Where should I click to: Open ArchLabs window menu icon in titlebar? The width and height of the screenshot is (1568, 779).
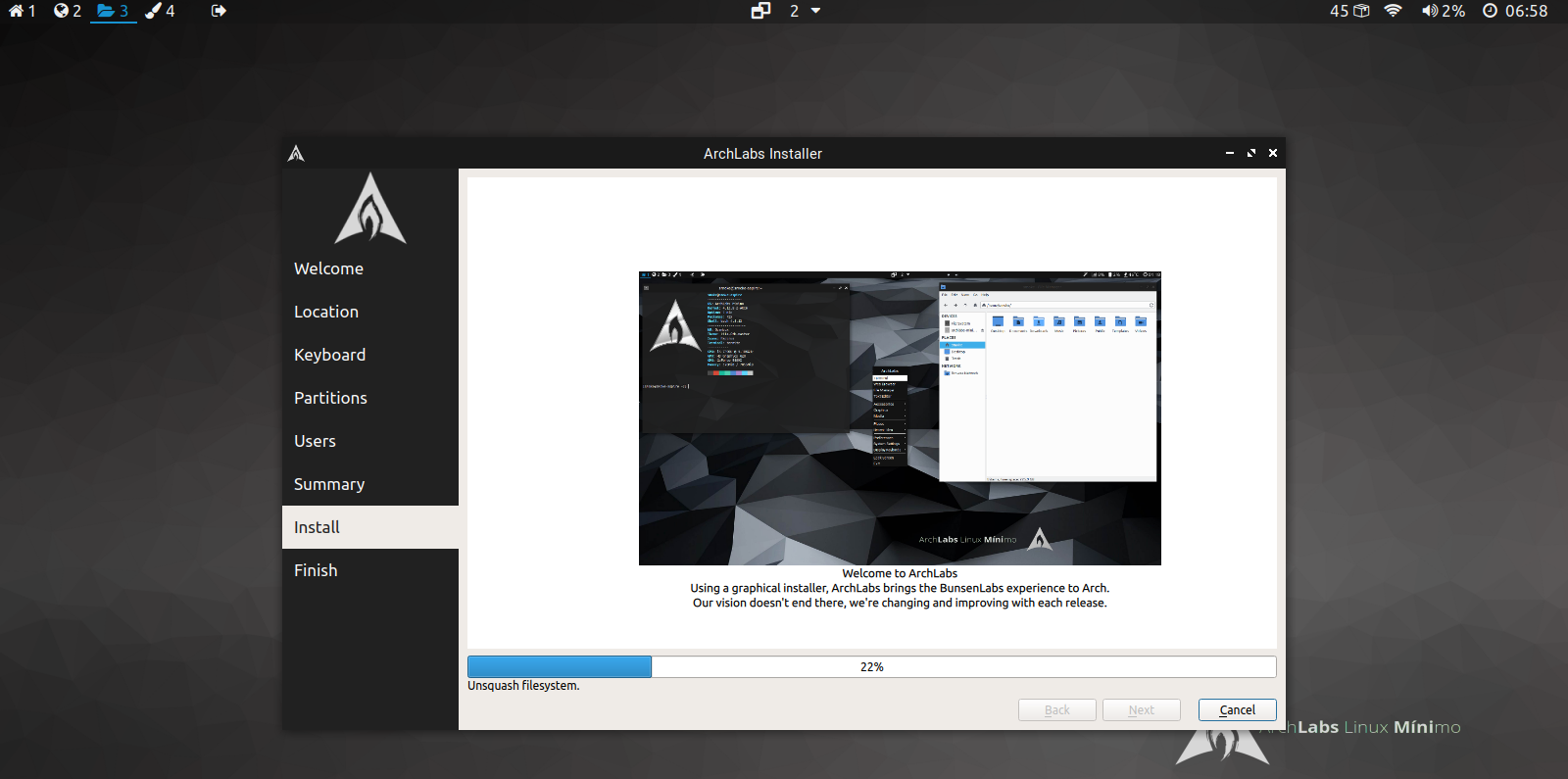tap(296, 153)
